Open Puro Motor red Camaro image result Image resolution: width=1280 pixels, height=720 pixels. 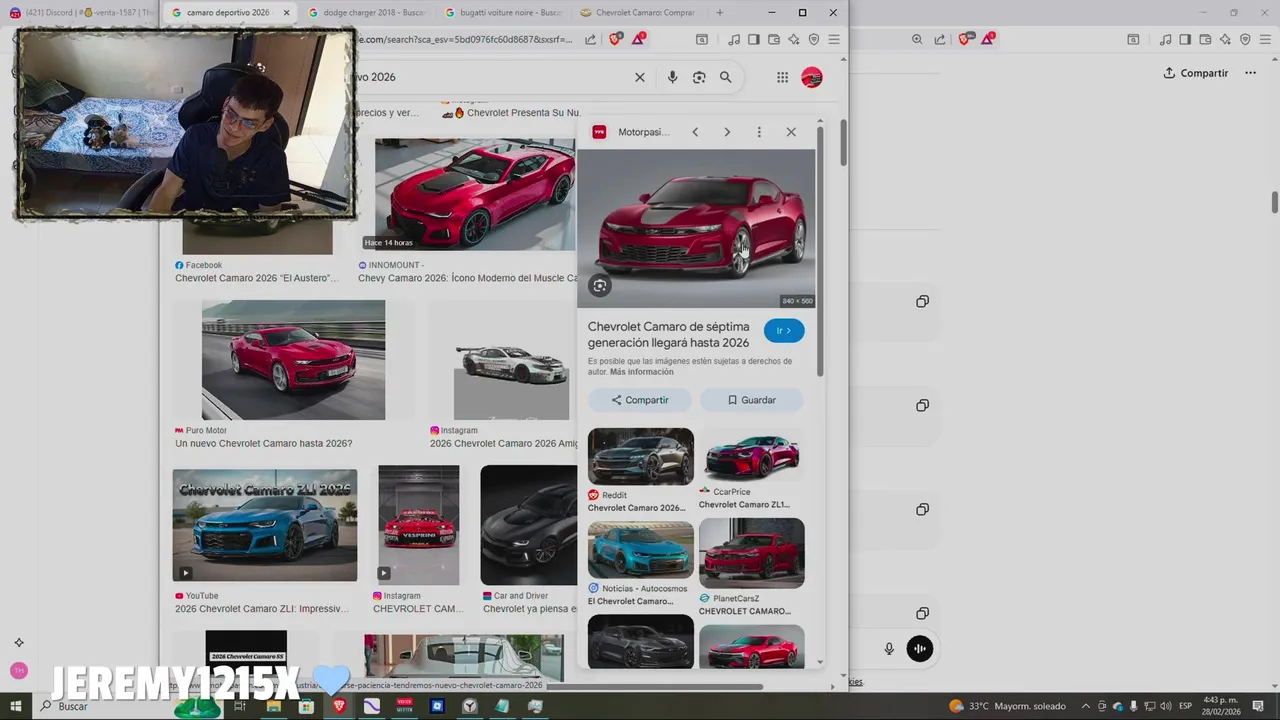[293, 360]
